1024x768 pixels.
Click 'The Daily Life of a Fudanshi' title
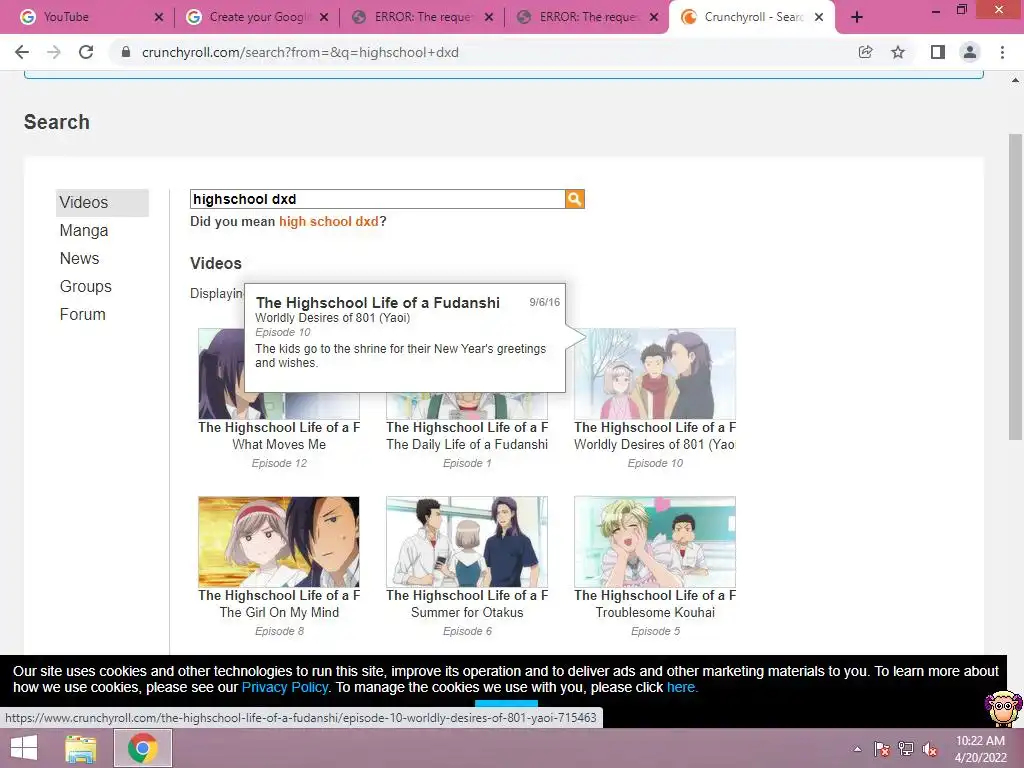click(467, 444)
